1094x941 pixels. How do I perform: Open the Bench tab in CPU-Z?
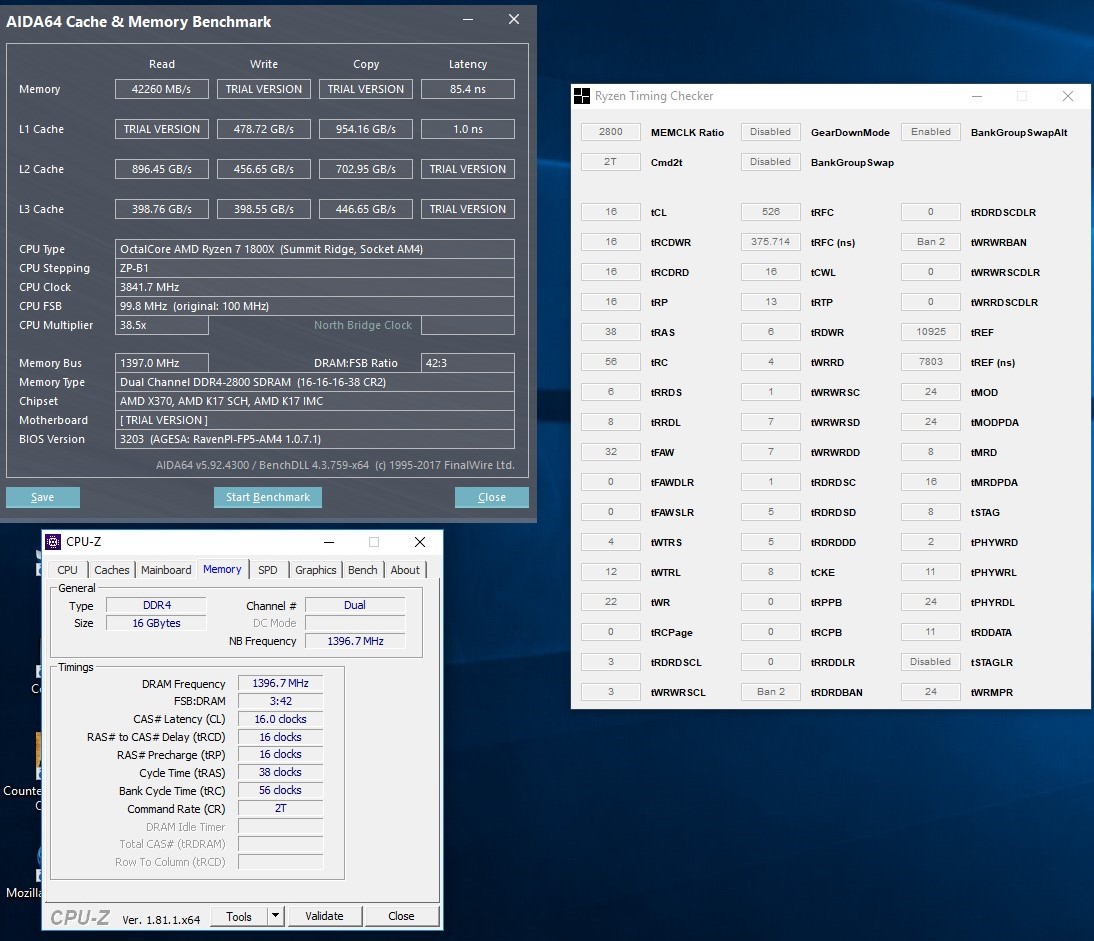(363, 570)
